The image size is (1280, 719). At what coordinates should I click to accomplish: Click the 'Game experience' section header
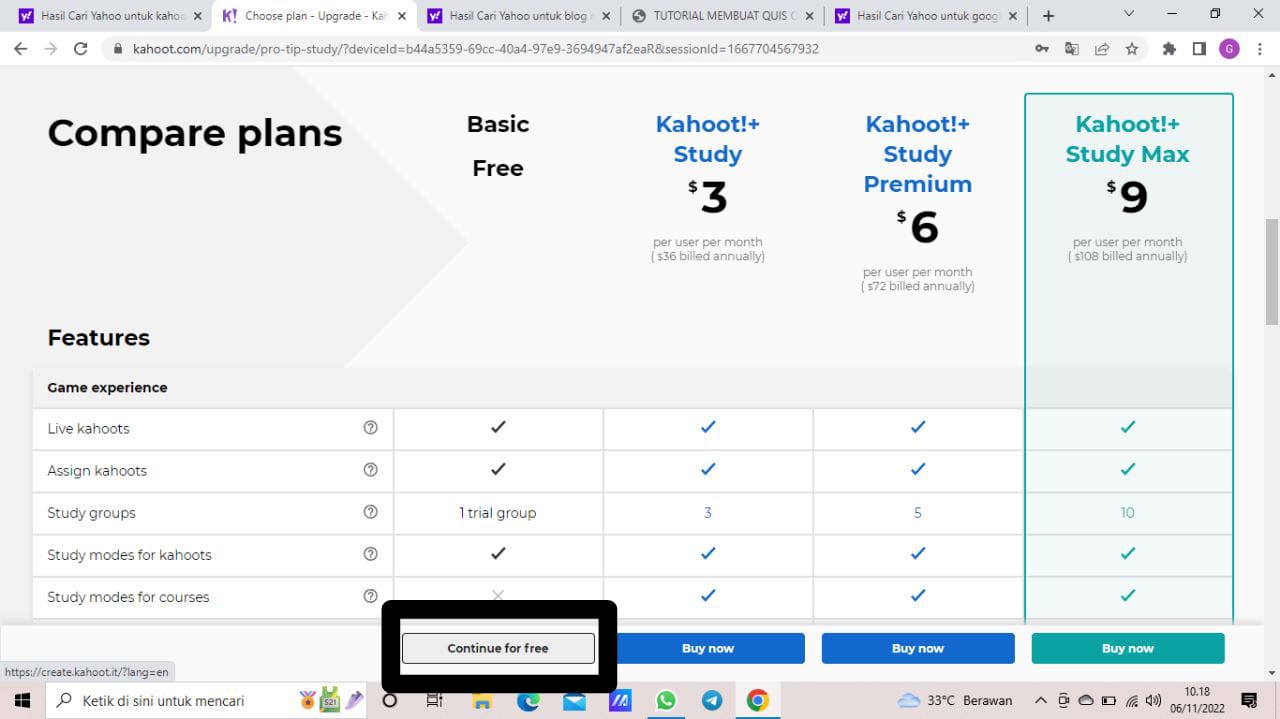click(107, 387)
